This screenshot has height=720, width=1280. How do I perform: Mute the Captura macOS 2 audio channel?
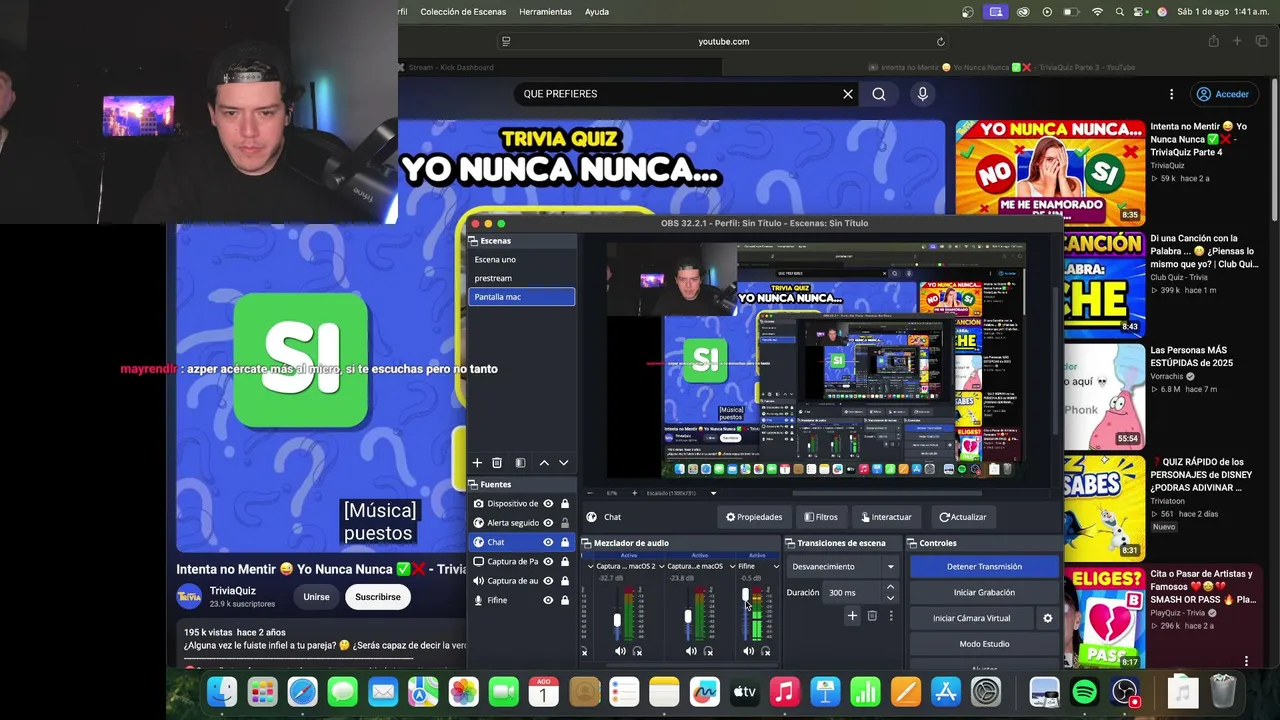(x=620, y=651)
